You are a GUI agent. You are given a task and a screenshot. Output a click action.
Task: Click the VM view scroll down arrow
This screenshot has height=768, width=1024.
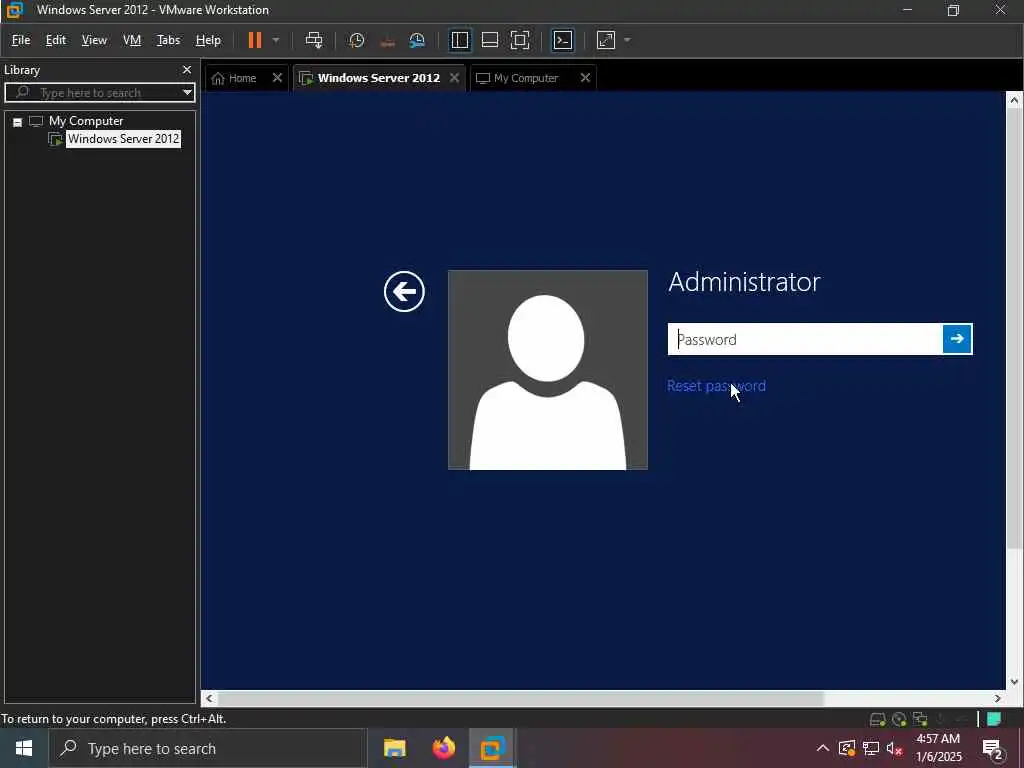(1014, 682)
